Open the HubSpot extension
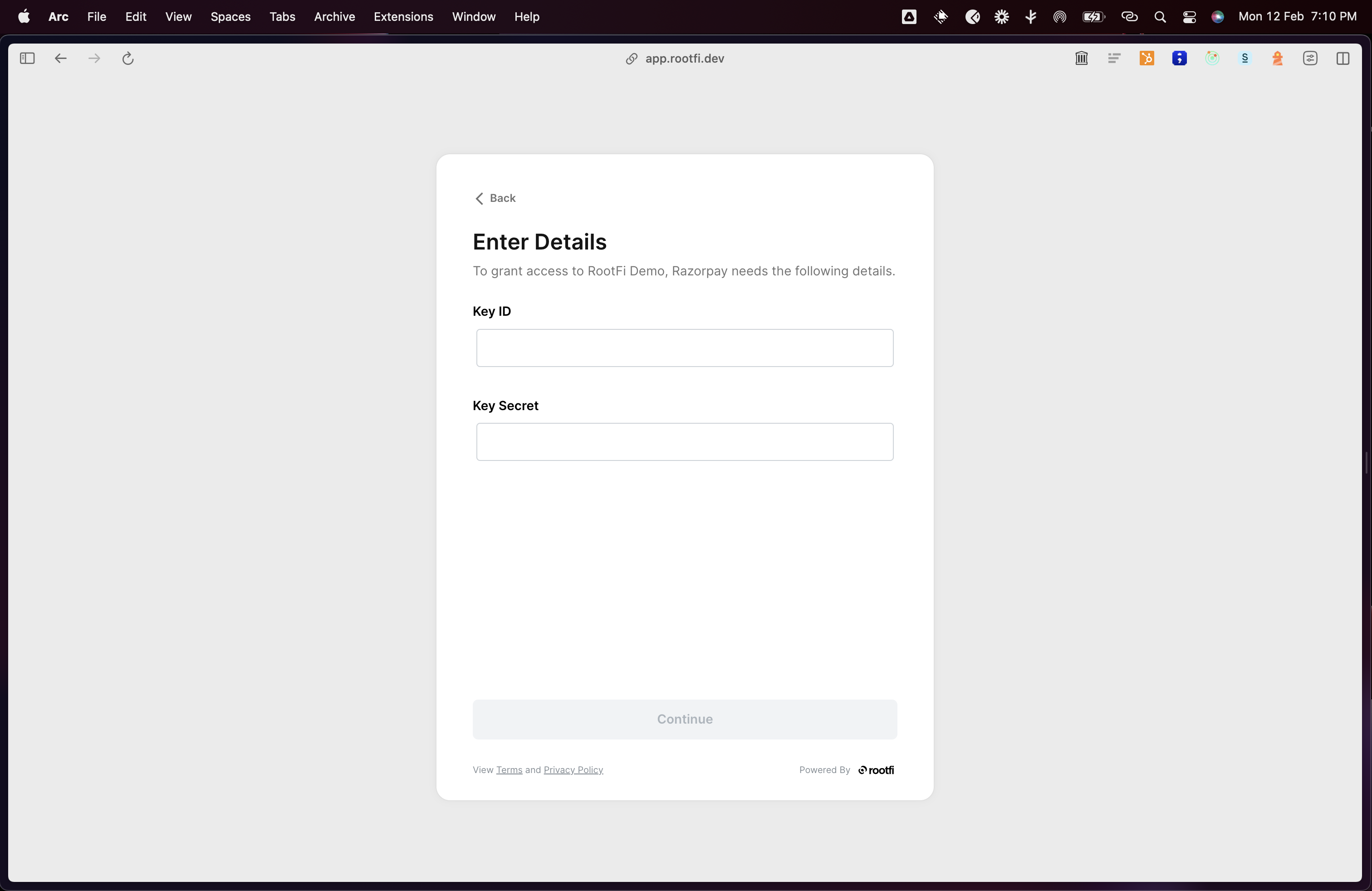The image size is (1372, 891). coord(1147,58)
